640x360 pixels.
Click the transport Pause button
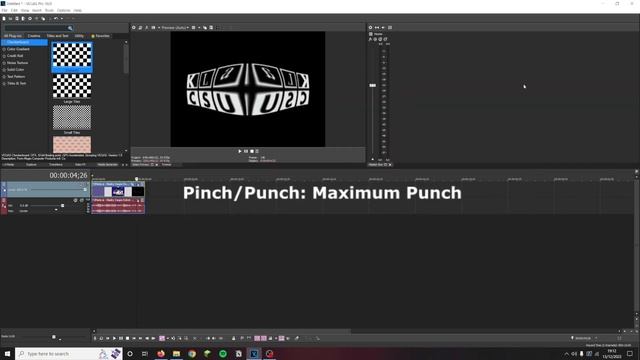(121, 338)
